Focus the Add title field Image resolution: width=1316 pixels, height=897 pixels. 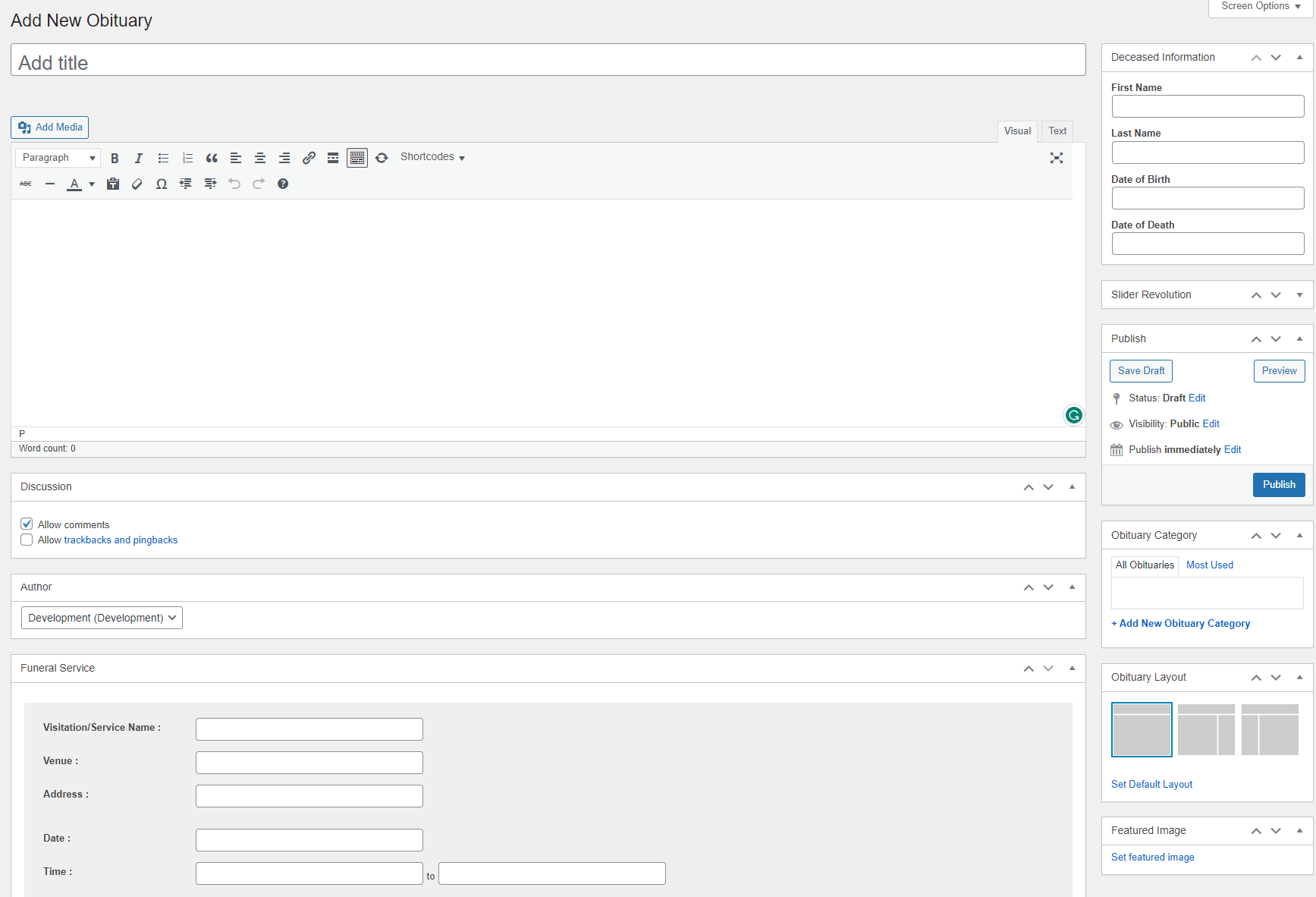548,60
